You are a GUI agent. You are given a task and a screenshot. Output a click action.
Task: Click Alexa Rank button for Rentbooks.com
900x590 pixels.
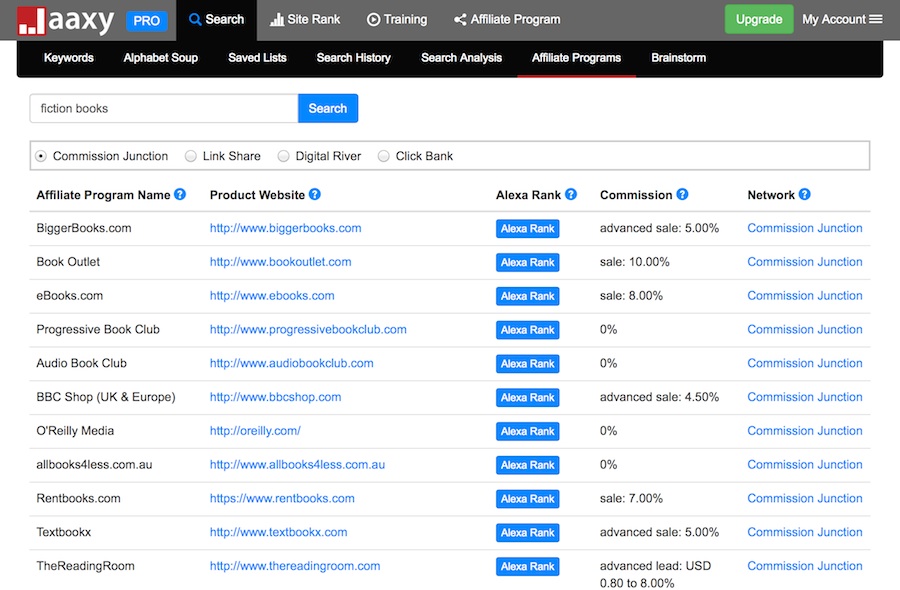click(x=527, y=499)
